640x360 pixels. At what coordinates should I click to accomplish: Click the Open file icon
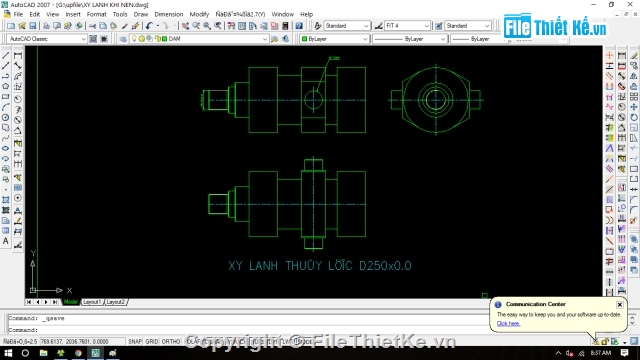pos(22,26)
